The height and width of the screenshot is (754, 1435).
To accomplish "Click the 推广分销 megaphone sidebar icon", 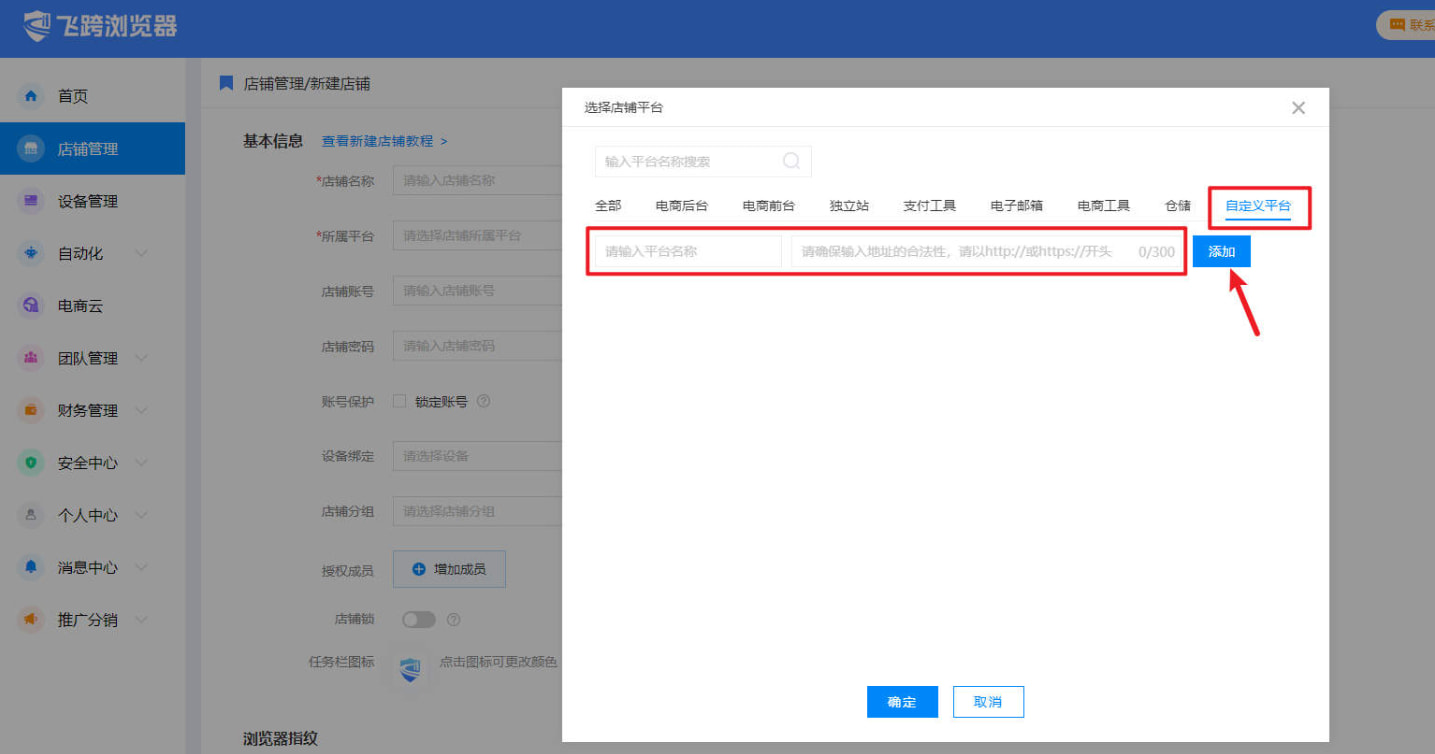I will [x=31, y=620].
